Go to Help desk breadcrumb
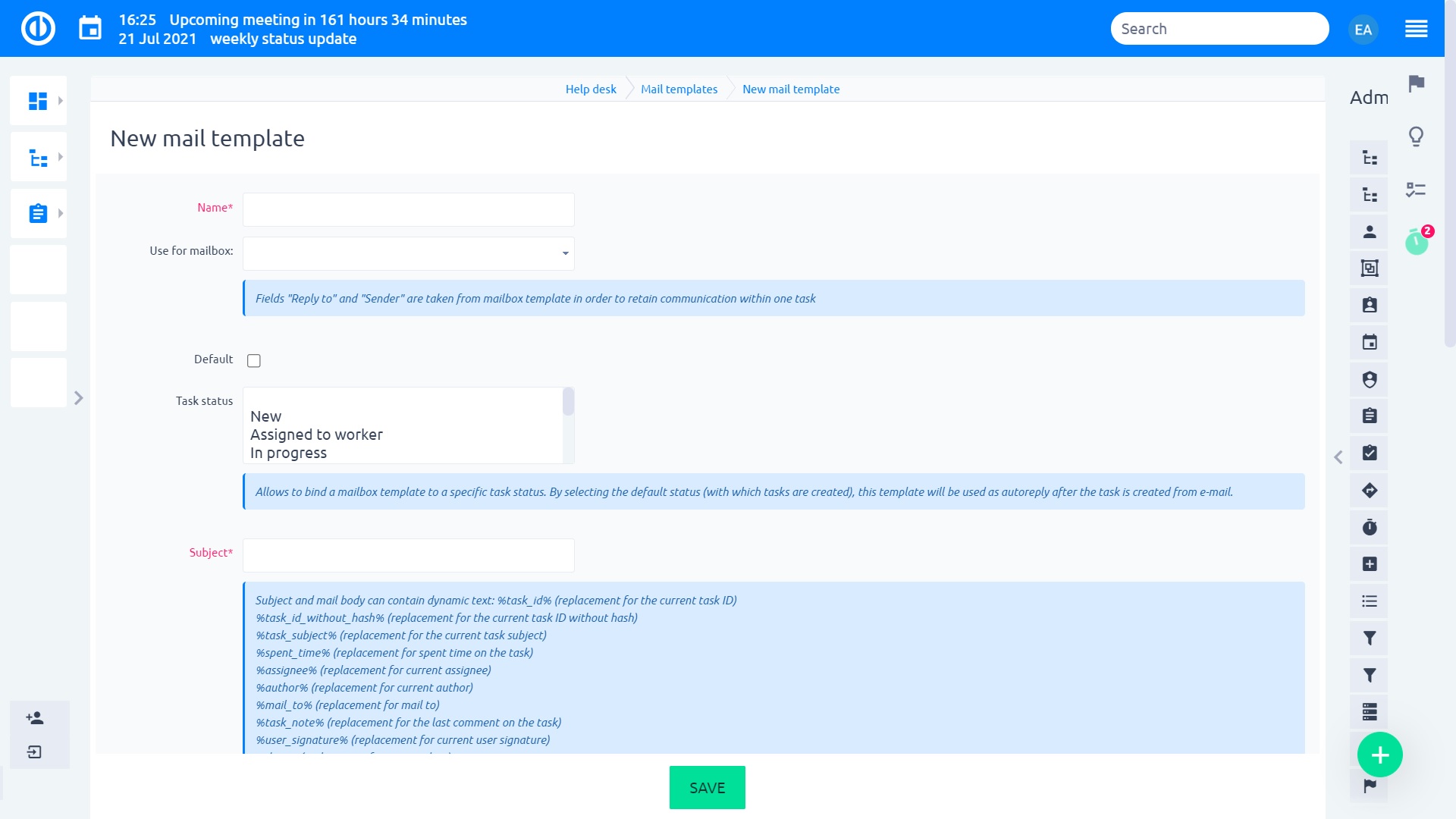The width and height of the screenshot is (1456, 819). click(x=590, y=89)
